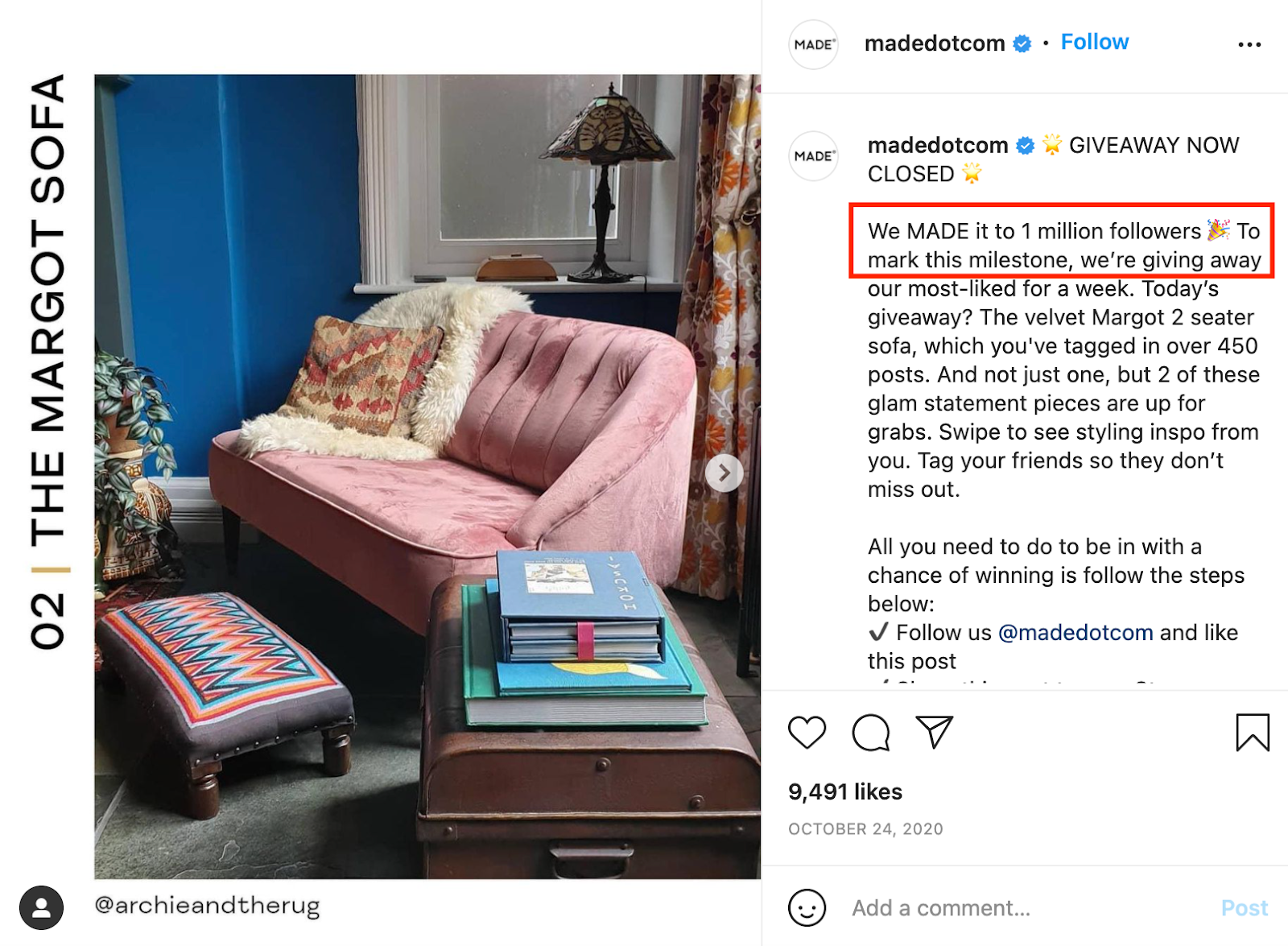Viewport: 1288px width, 946px height.
Task: View the 9,491 likes list
Action: [x=845, y=791]
